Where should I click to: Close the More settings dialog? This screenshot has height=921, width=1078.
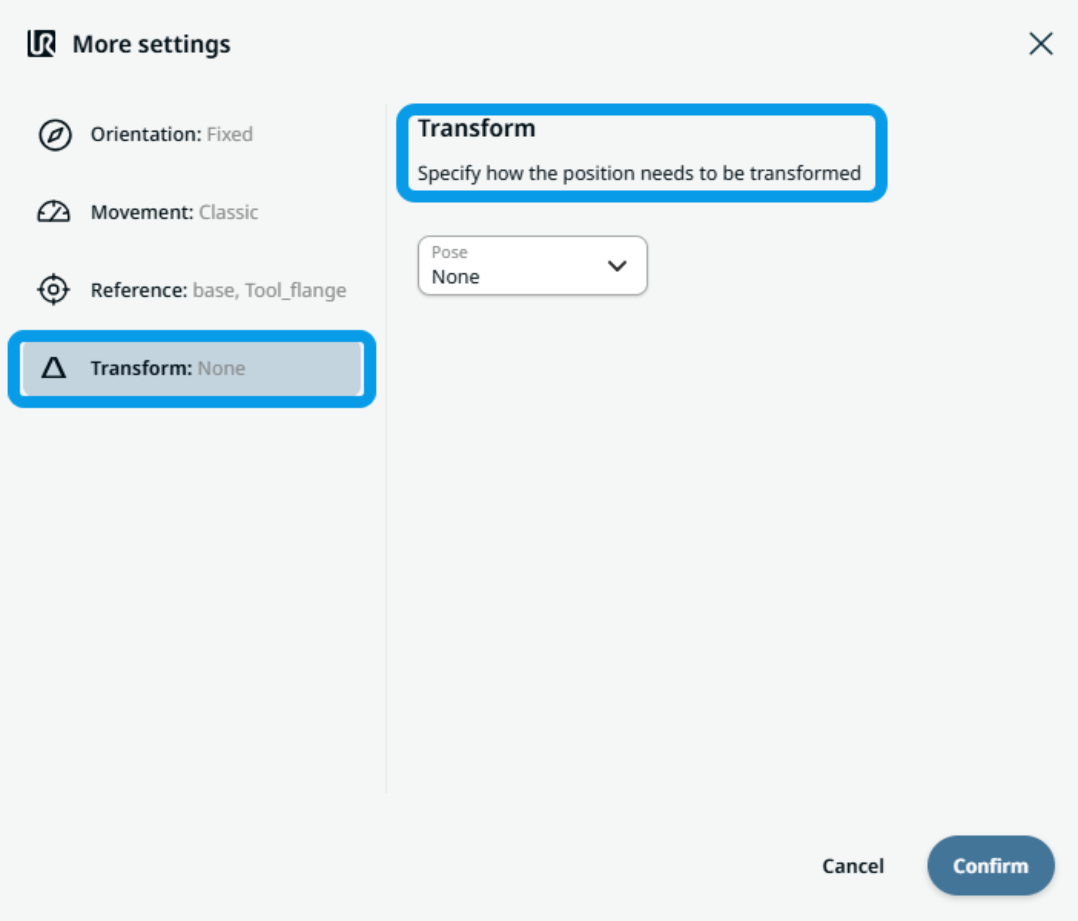1041,44
